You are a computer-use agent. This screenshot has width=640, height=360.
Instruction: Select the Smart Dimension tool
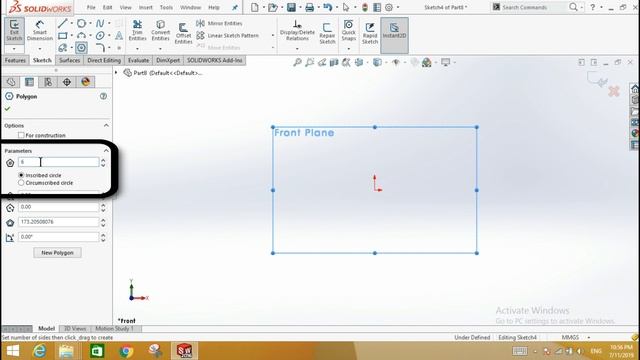[40, 30]
